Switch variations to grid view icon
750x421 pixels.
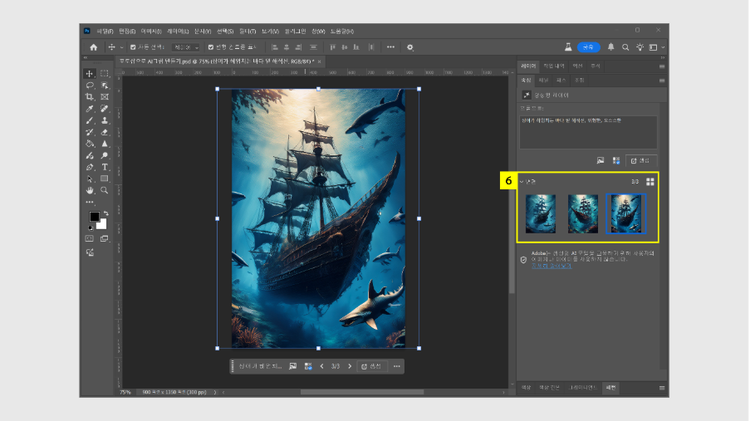click(650, 181)
